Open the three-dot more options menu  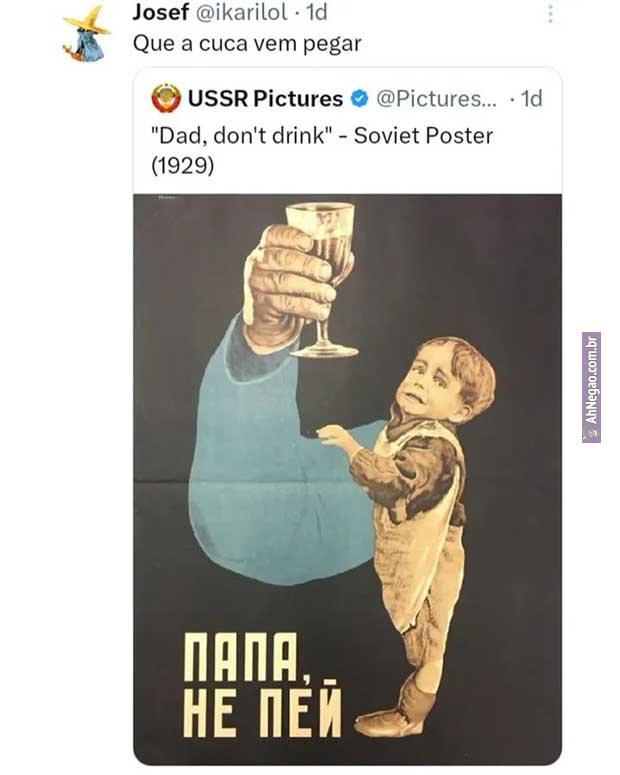point(549,14)
